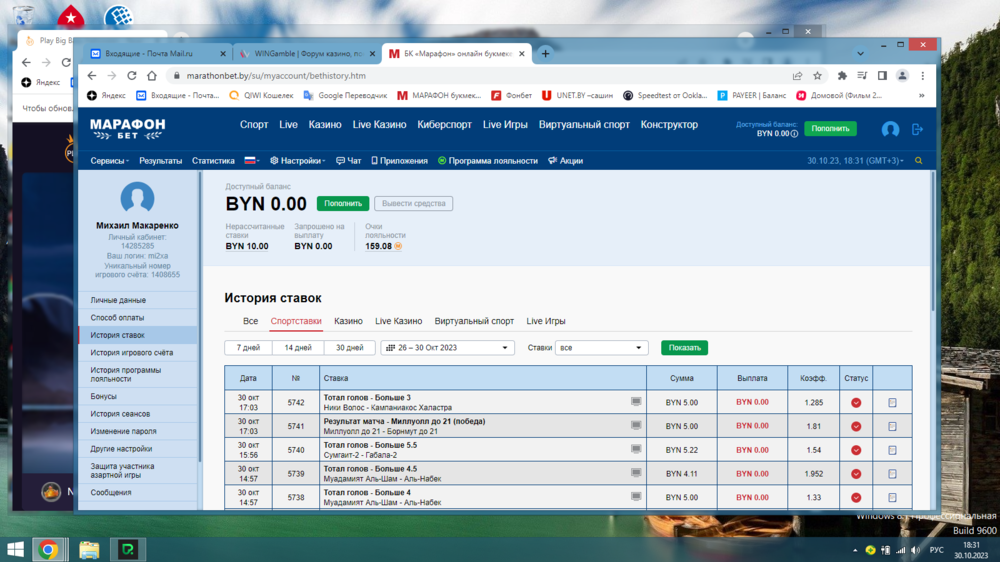Reload the page using the browser refresh icon
The width and height of the screenshot is (1000, 562).
point(131,76)
